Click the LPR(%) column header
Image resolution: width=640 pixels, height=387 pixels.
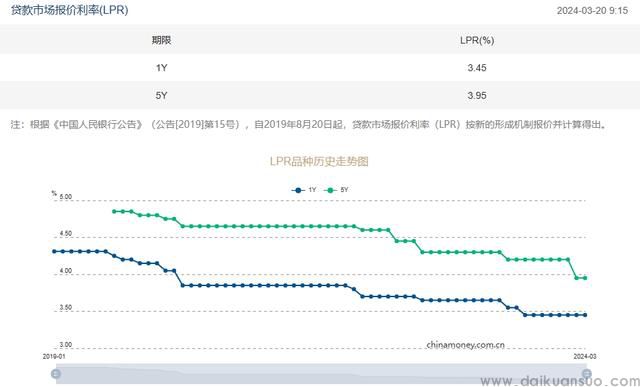click(x=477, y=40)
